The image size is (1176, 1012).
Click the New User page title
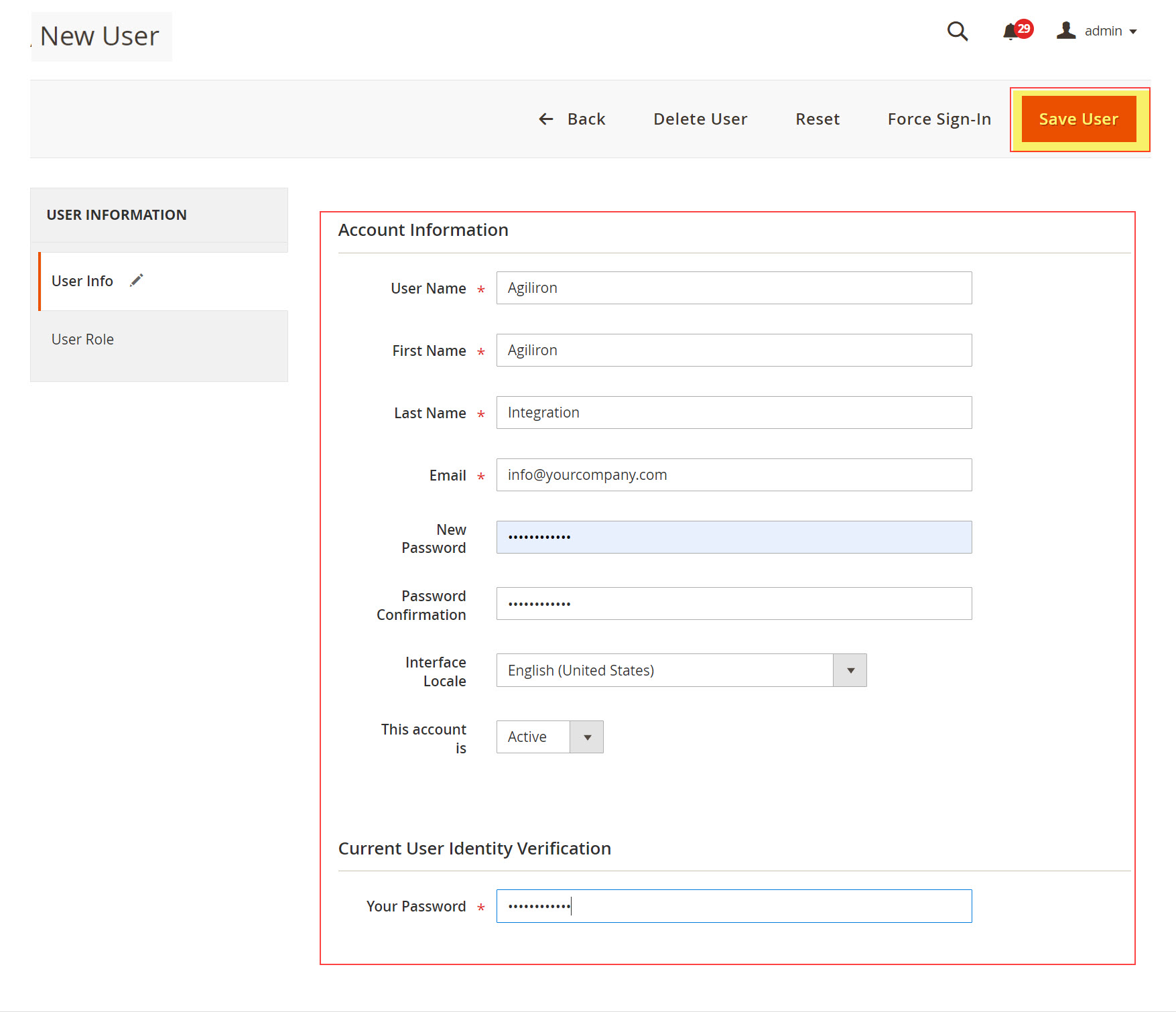tap(100, 36)
